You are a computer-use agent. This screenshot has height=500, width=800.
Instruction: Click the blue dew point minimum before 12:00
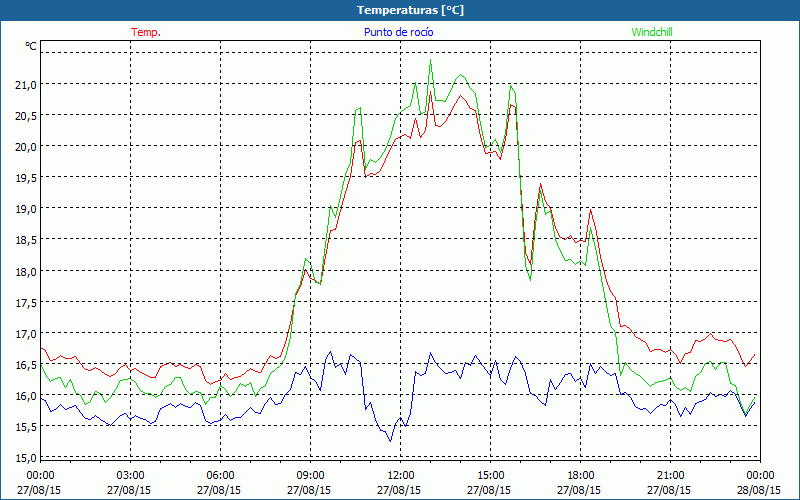pos(390,441)
